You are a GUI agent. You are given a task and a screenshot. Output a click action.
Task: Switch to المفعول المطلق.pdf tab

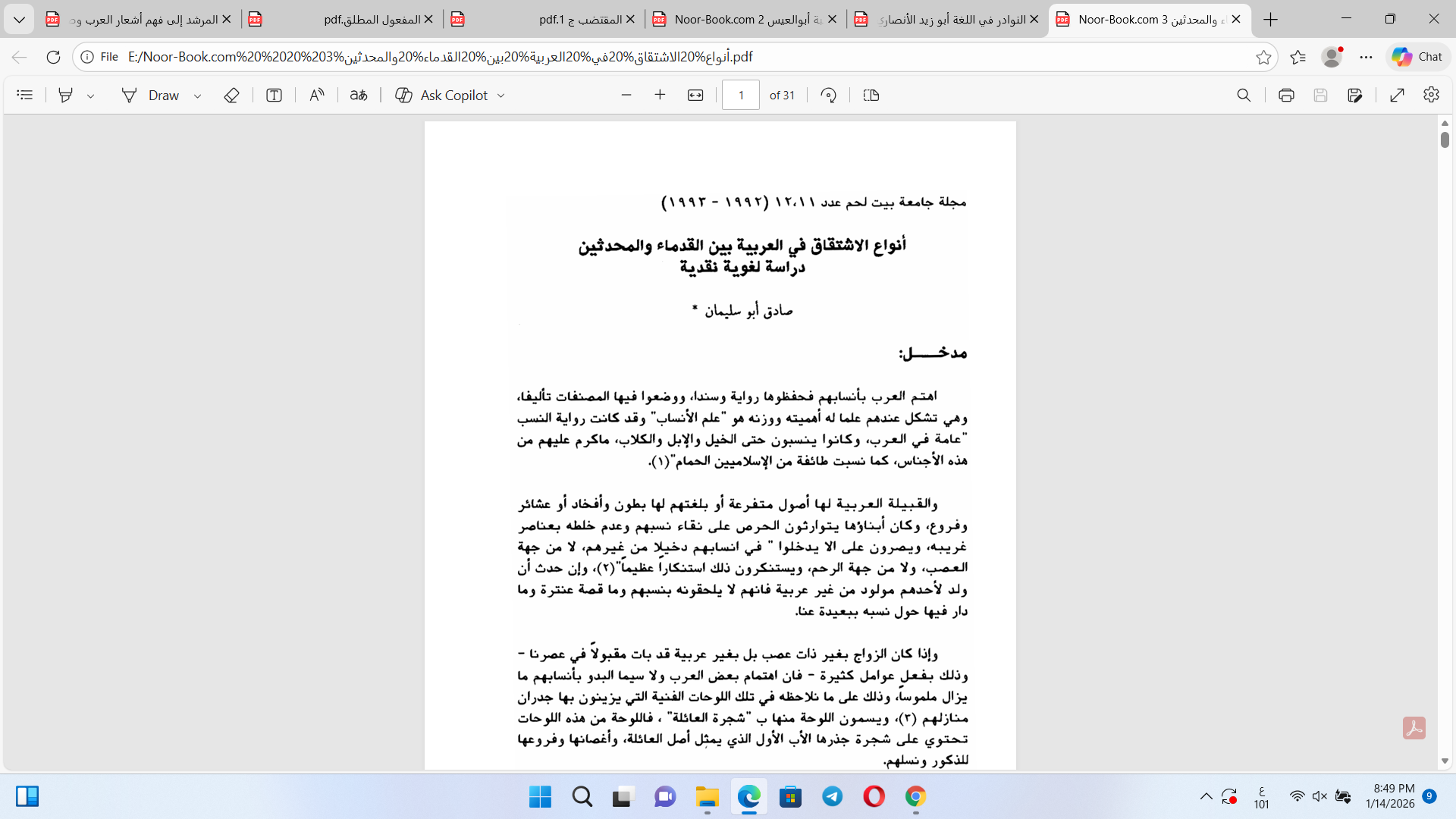tap(341, 20)
